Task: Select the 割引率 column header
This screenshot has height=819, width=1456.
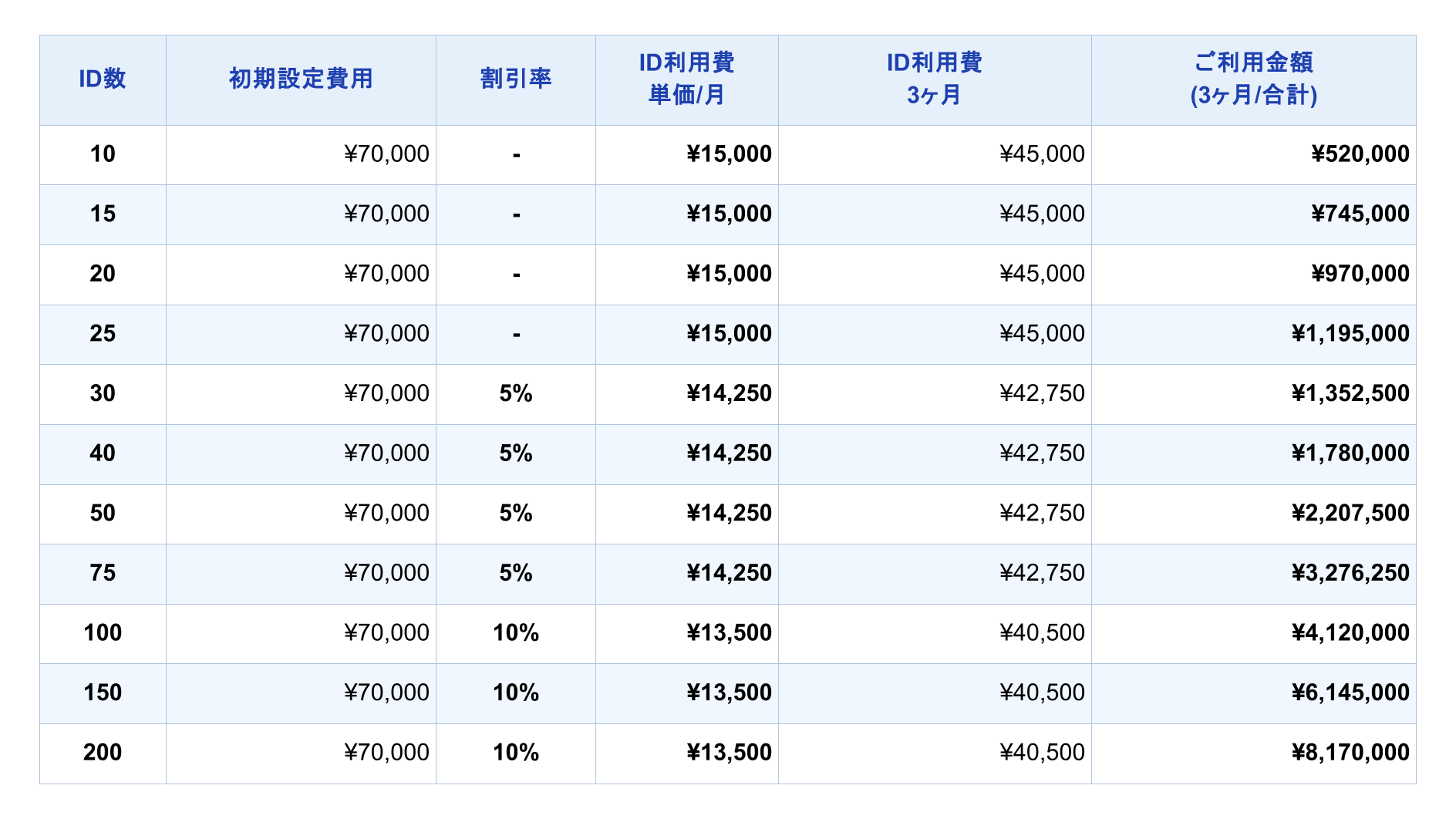Action: point(515,79)
